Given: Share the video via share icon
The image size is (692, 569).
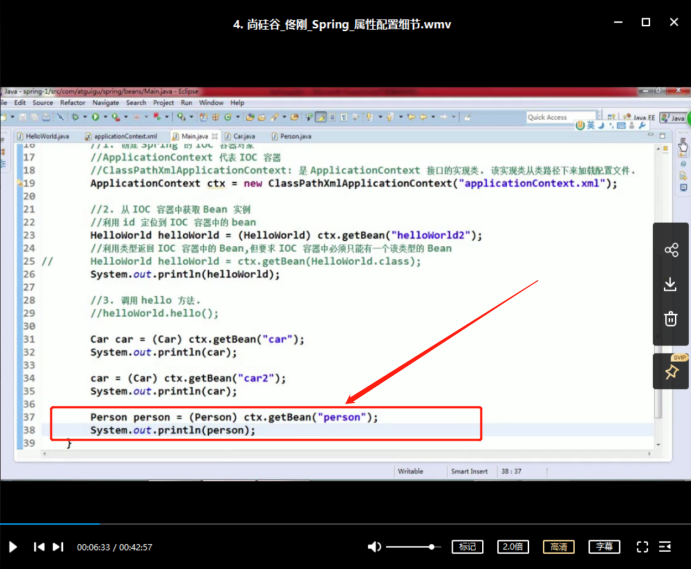Looking at the screenshot, I should (671, 250).
